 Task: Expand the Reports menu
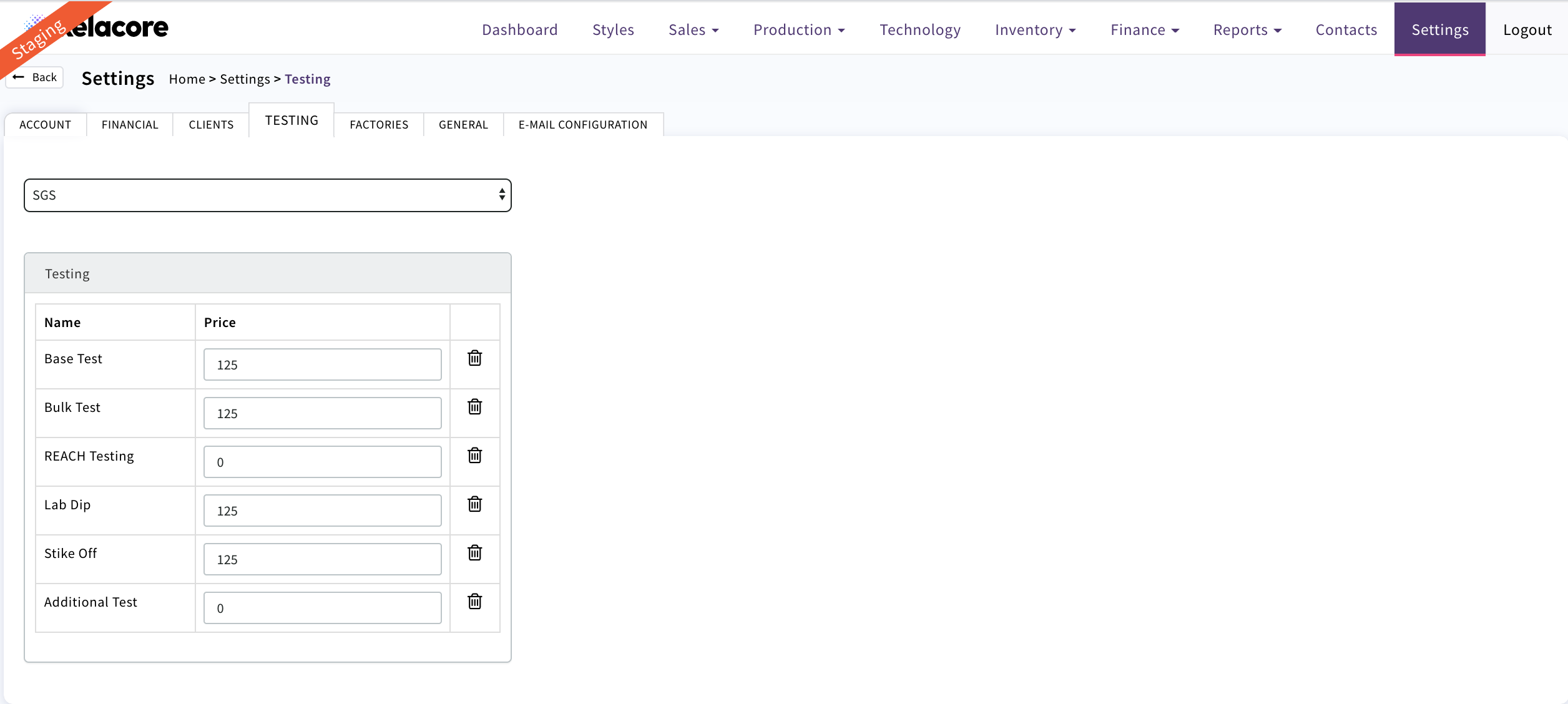coord(1247,30)
